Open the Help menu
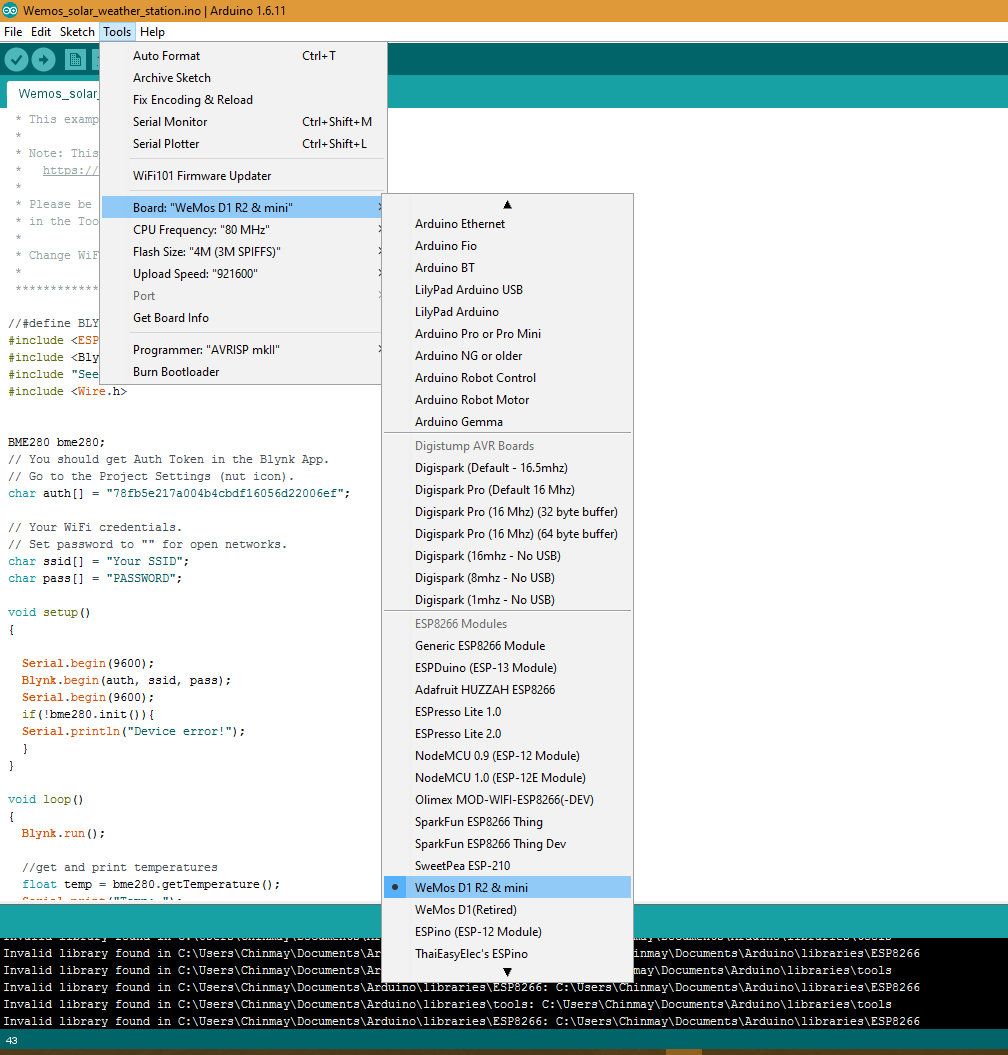The width and height of the screenshot is (1008, 1055). pyautogui.click(x=152, y=32)
